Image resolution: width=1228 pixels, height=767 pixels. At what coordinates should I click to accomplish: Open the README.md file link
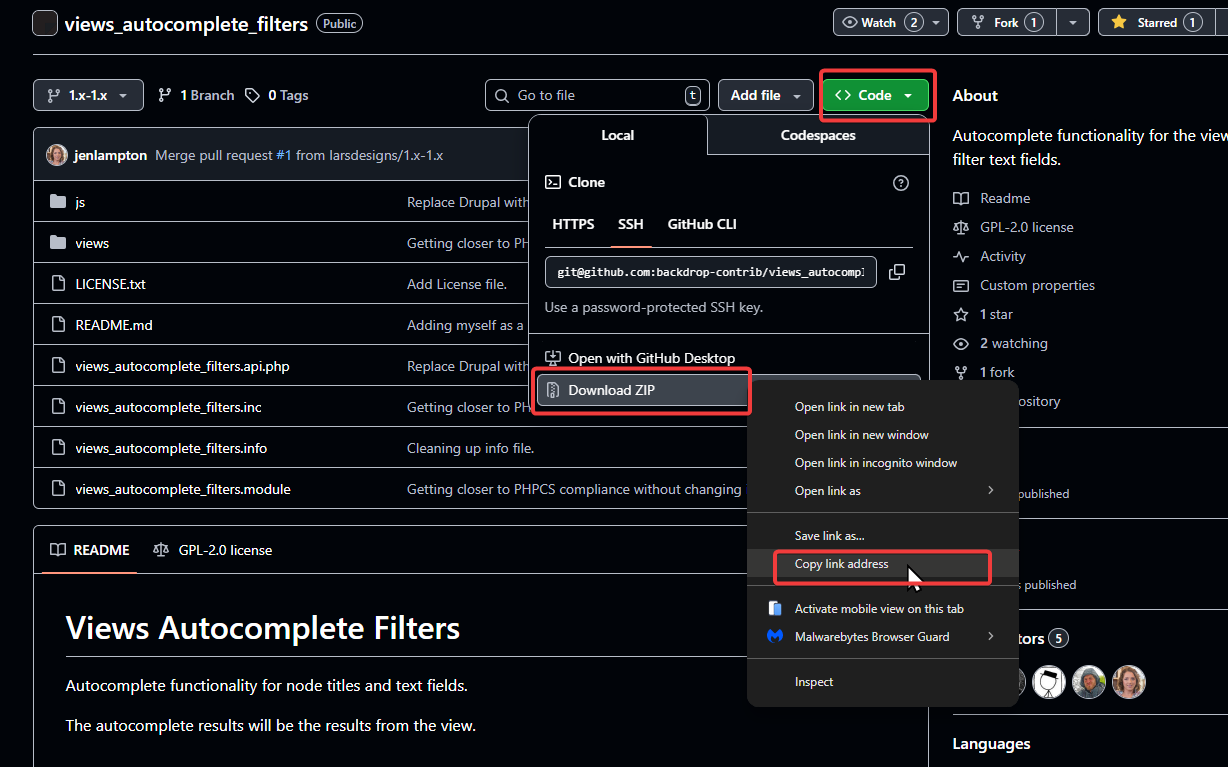[x=114, y=325]
